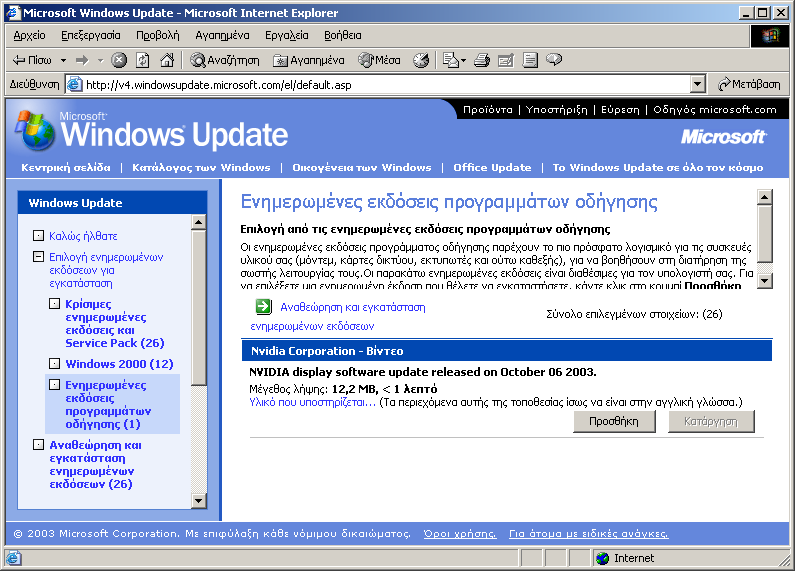Click green arrow review-and-install icon
The image size is (795, 571).
[263, 306]
